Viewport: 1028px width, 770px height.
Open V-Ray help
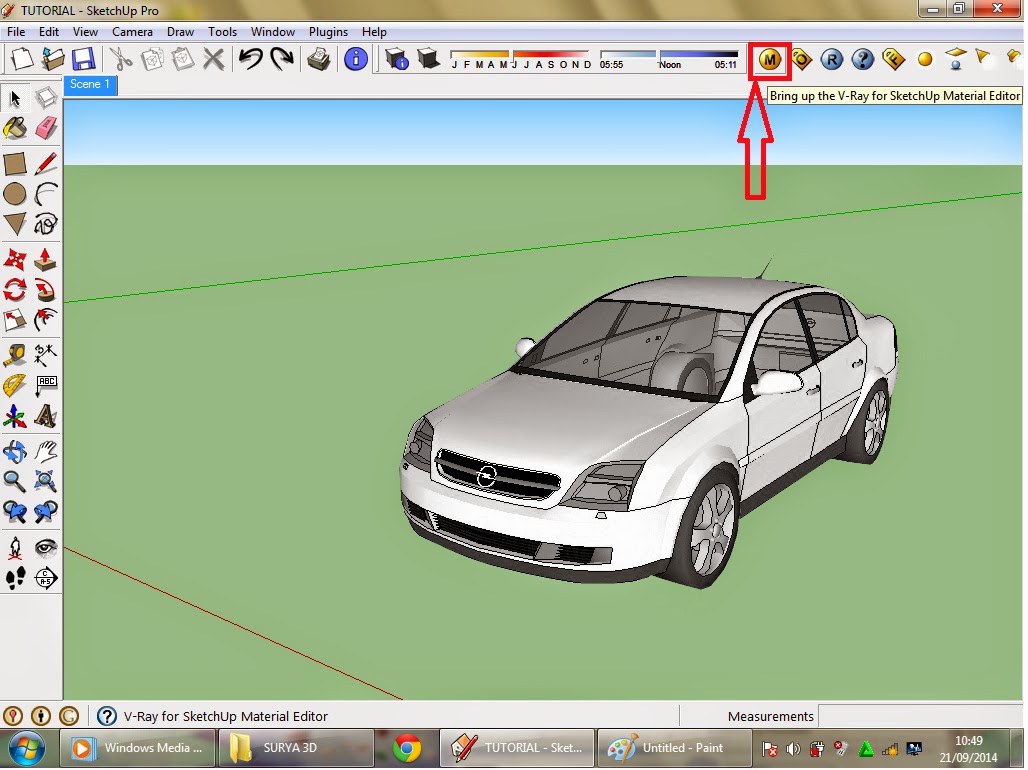[x=864, y=59]
